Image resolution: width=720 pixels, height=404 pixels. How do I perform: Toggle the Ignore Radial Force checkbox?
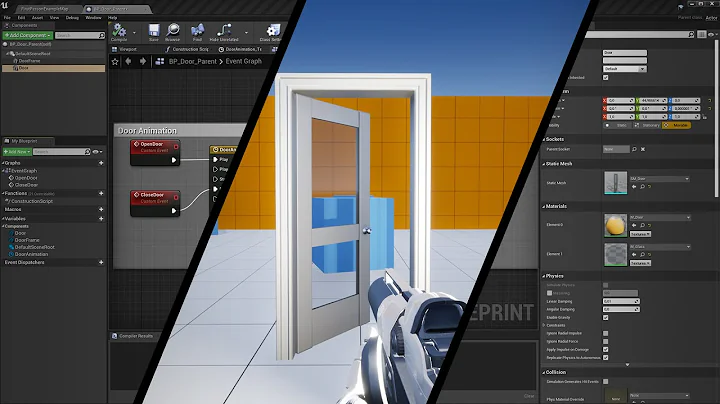[x=606, y=342]
